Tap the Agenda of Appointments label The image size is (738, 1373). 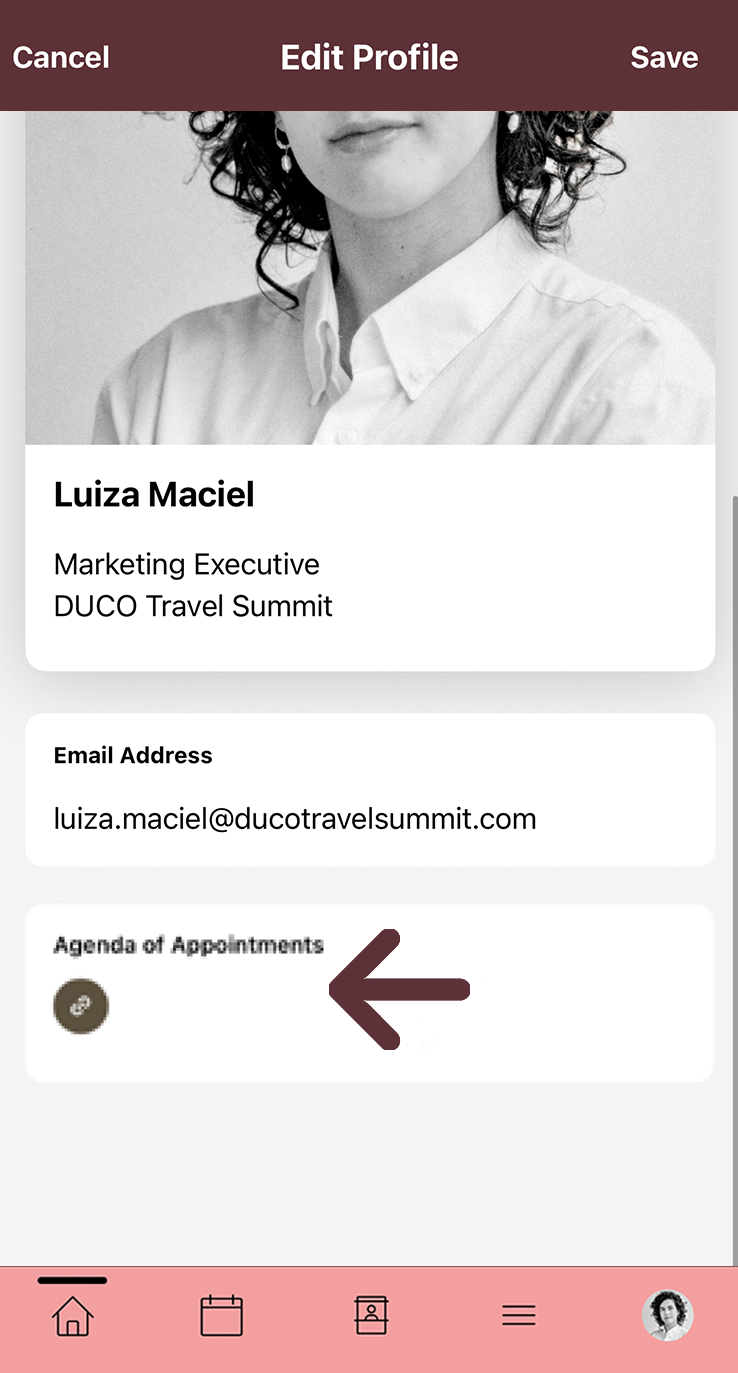pyautogui.click(x=188, y=945)
